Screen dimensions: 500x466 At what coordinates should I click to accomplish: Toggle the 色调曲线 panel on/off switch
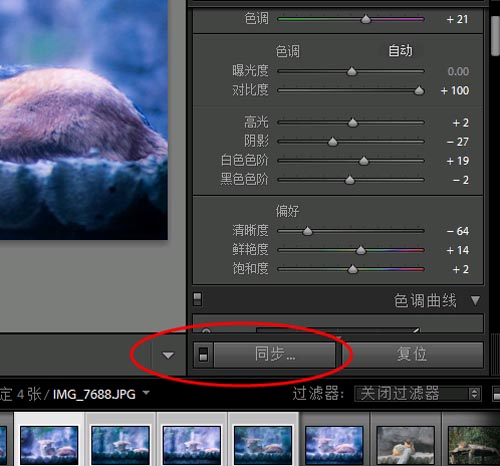click(x=197, y=299)
